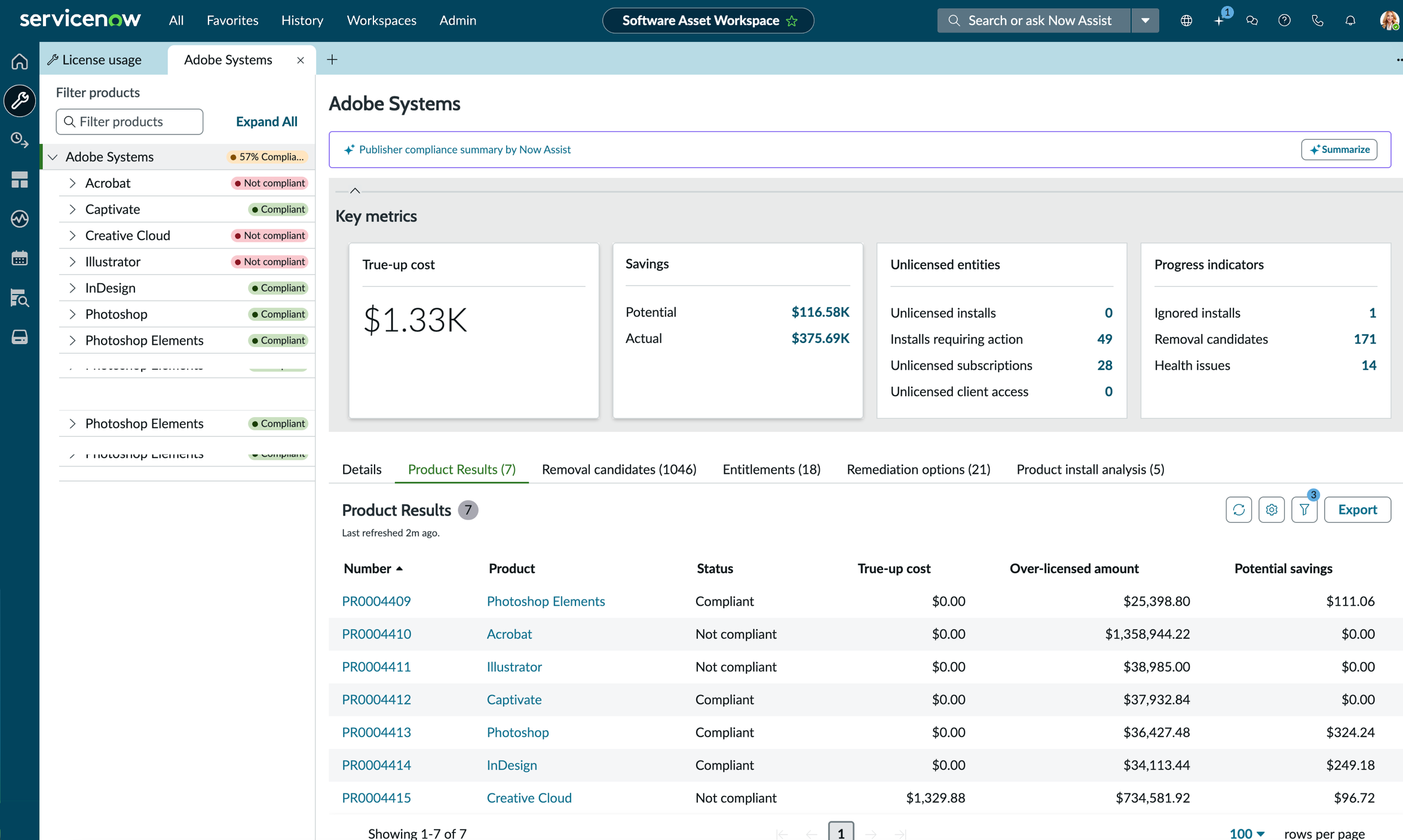The width and height of the screenshot is (1403, 840).
Task: Collapse the Key metrics section chevron
Action: 355,191
